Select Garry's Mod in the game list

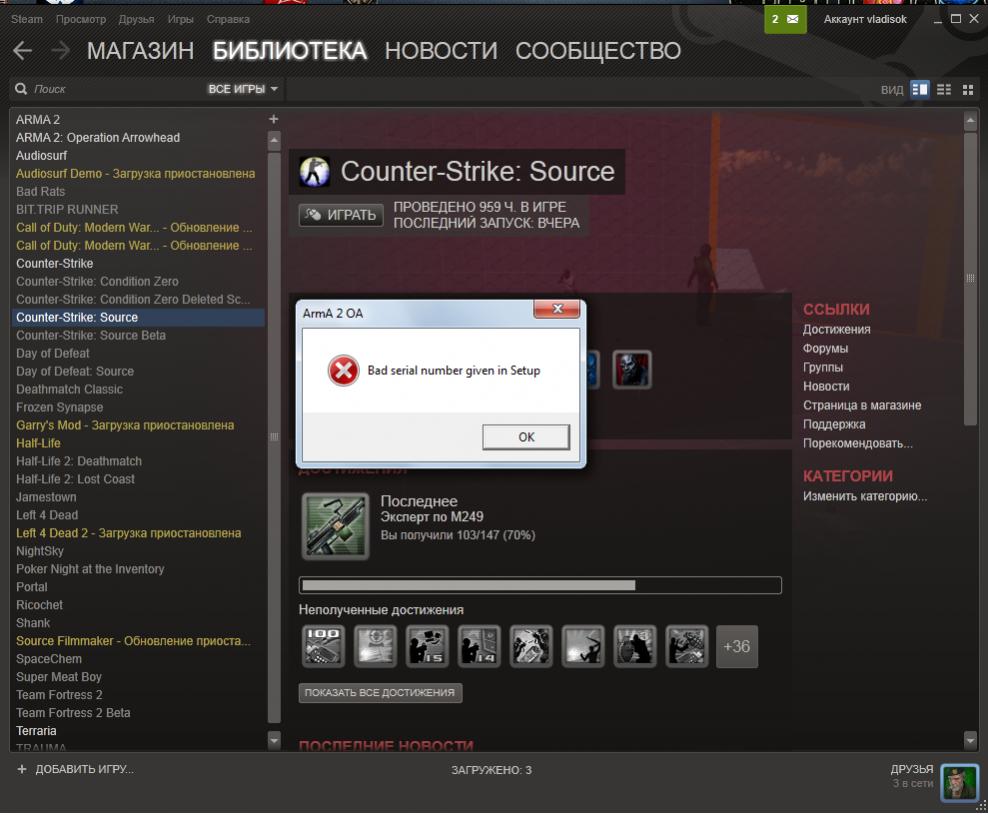click(139, 425)
